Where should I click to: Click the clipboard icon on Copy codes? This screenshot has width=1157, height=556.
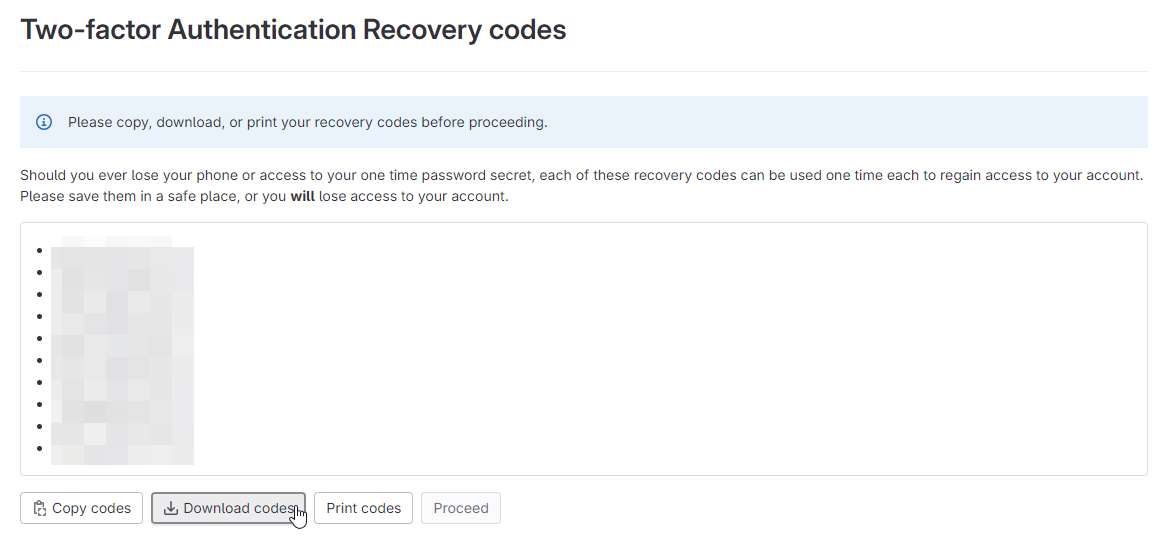[x=40, y=508]
